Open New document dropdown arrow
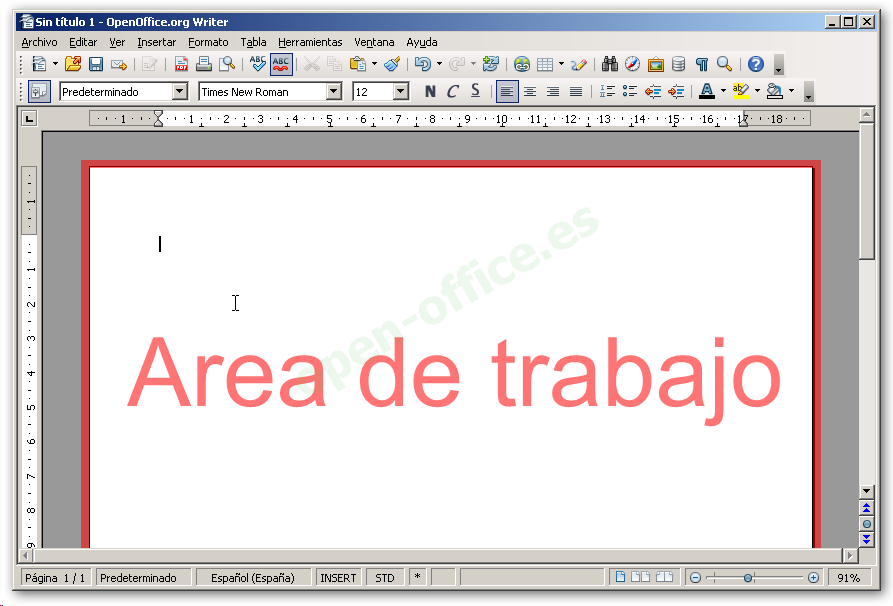The width and height of the screenshot is (893, 606). pos(55,64)
